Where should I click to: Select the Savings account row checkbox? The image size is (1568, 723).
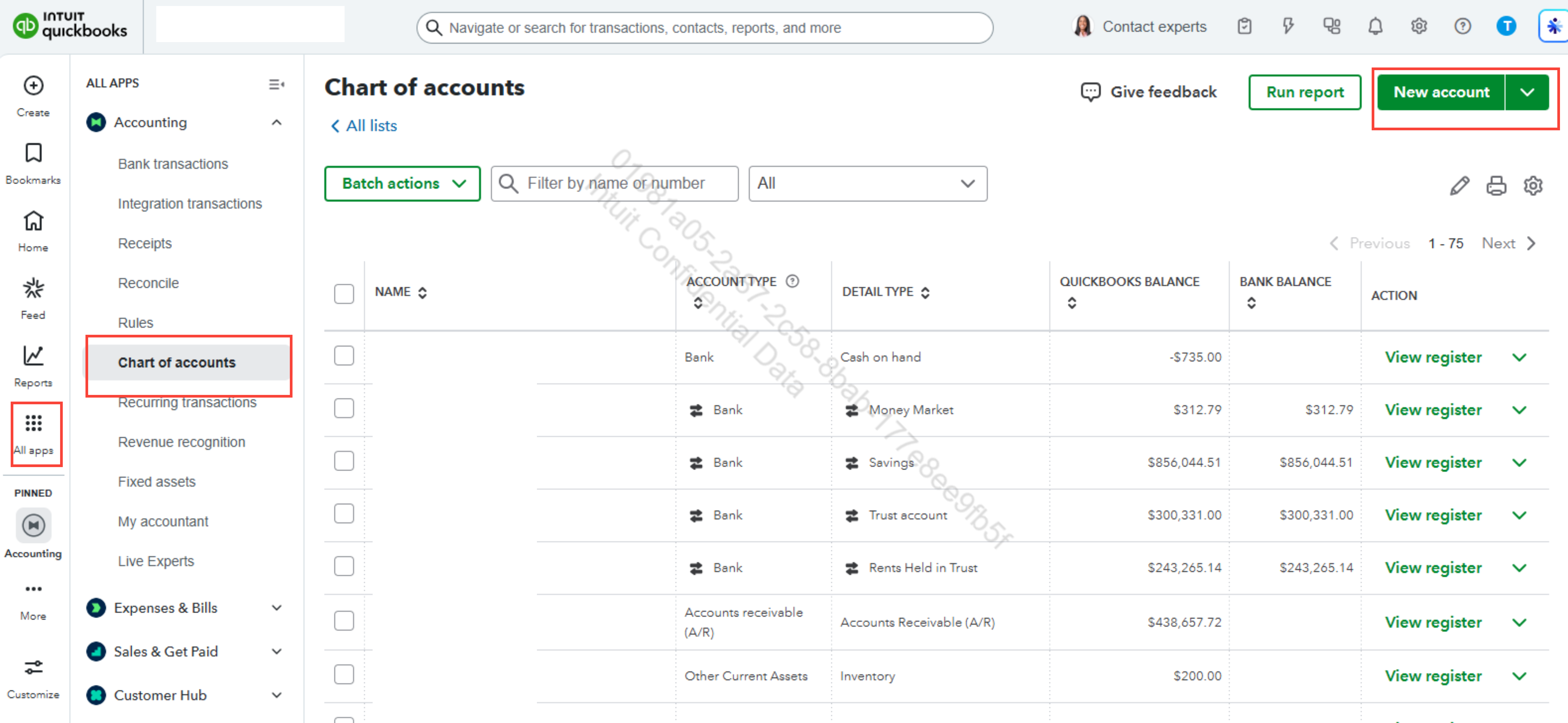[x=344, y=461]
